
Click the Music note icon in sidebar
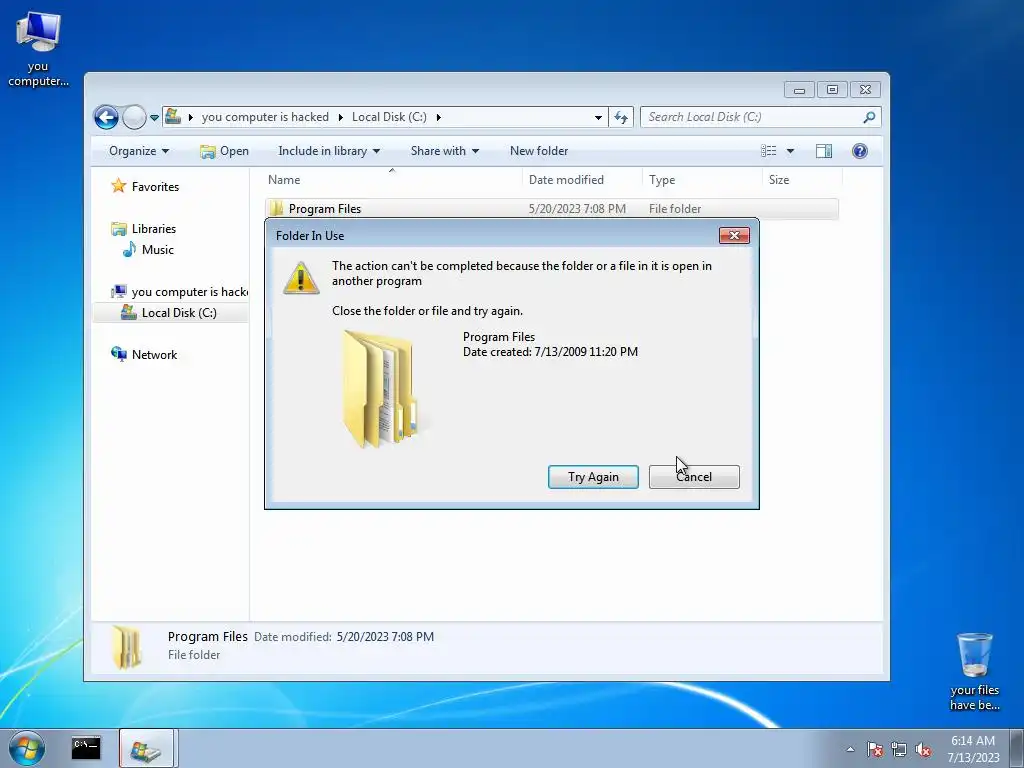tap(129, 249)
